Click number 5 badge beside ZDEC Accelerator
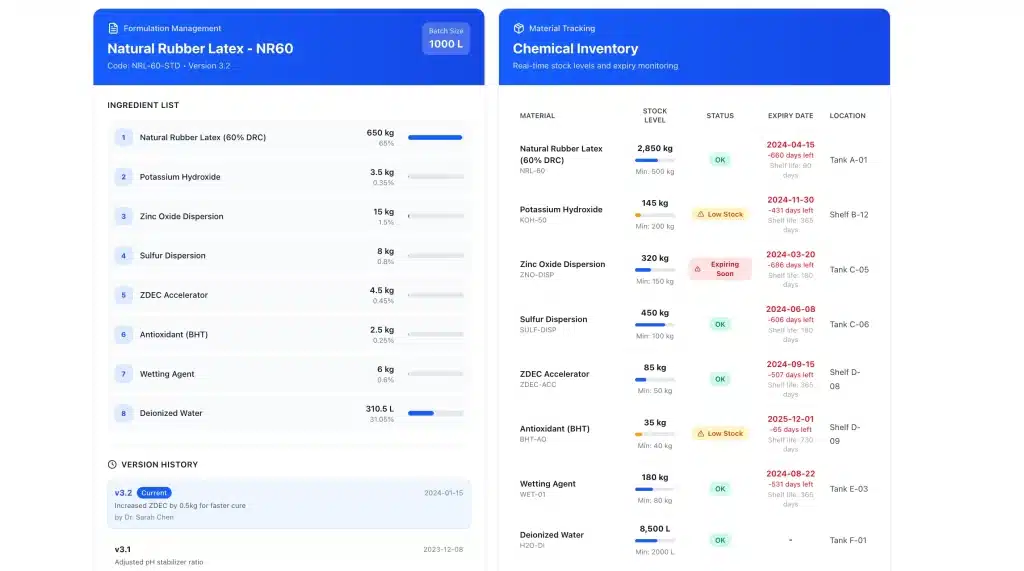This screenshot has width=1024, height=571. point(123,295)
